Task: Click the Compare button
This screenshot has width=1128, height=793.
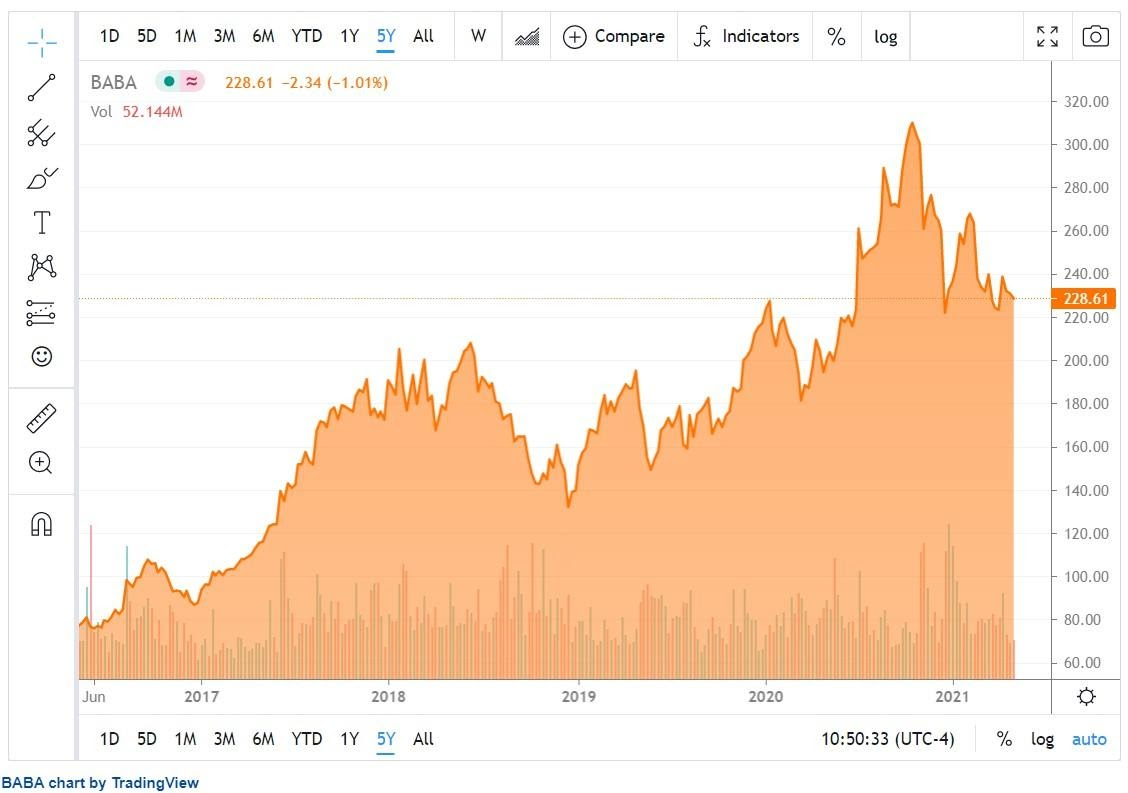Action: point(614,36)
